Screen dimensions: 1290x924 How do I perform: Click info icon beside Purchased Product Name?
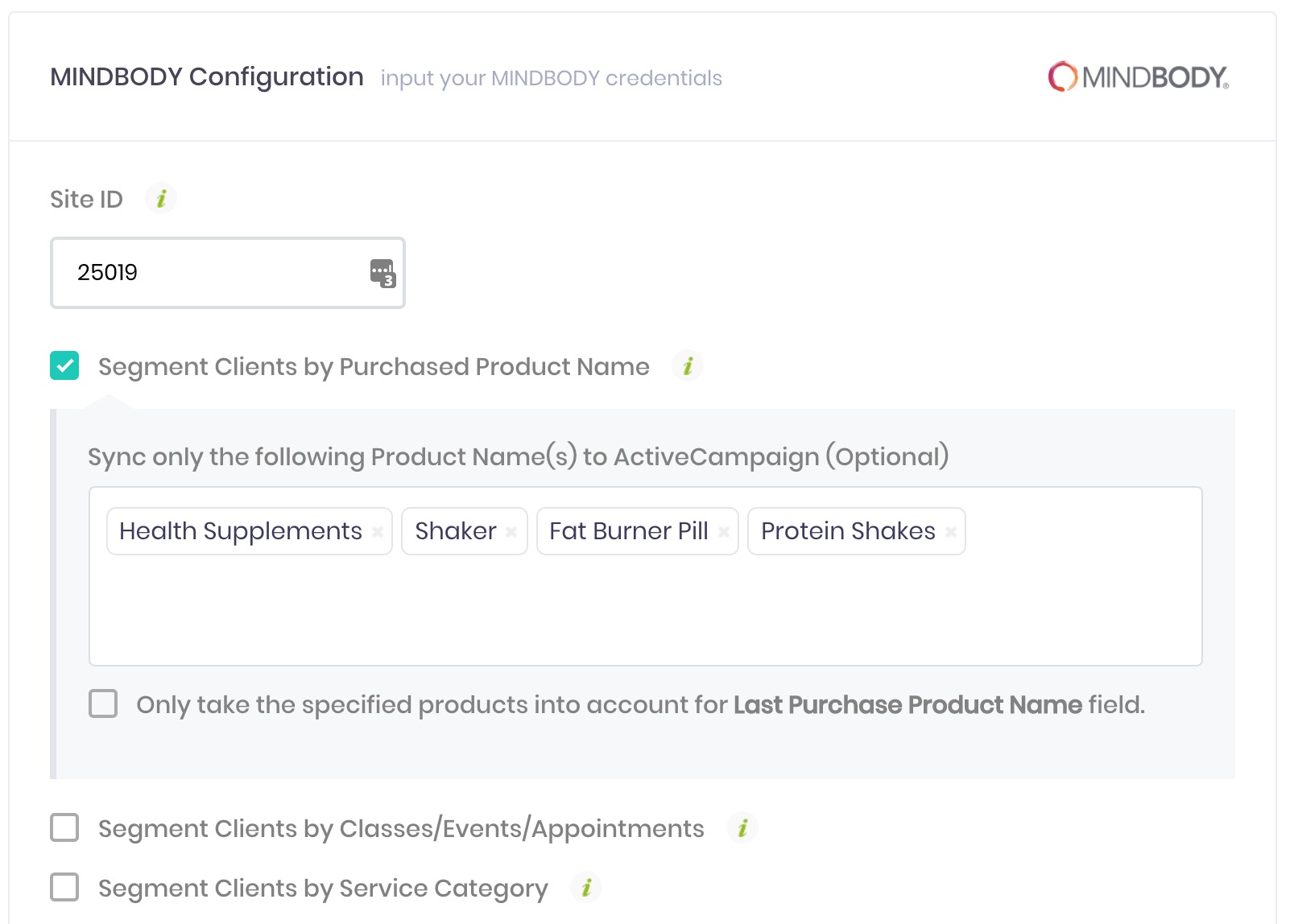[688, 366]
